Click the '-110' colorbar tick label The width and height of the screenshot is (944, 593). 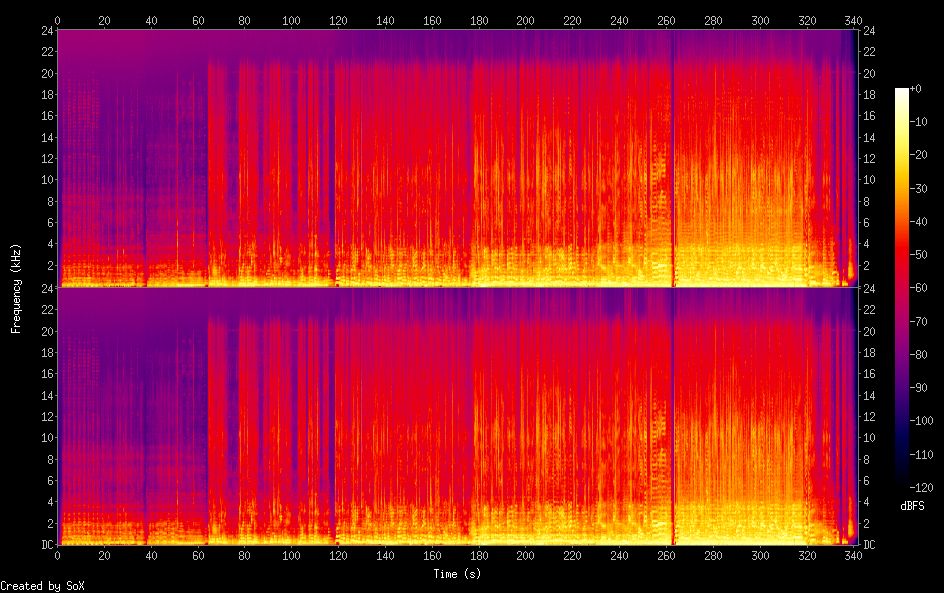coord(921,455)
